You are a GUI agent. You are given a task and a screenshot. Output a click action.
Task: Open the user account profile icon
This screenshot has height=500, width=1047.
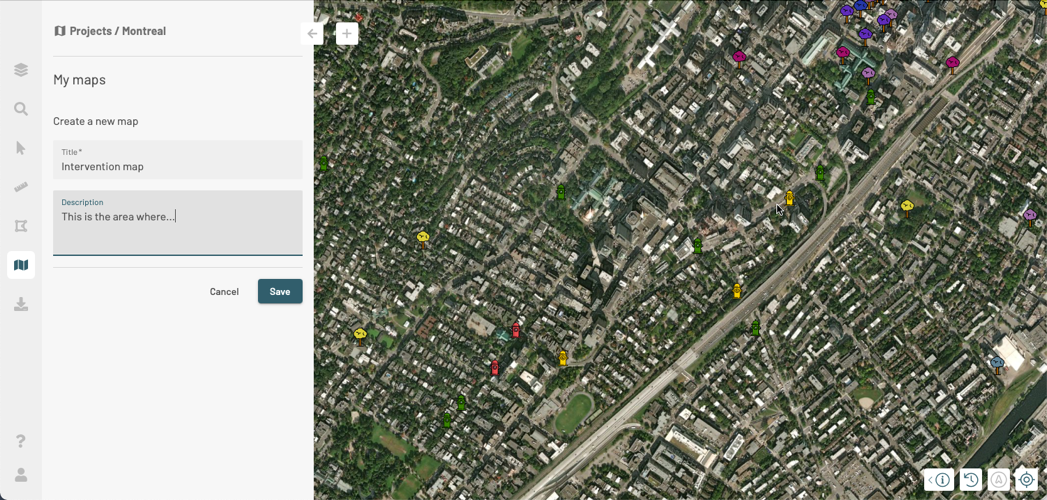(21, 475)
